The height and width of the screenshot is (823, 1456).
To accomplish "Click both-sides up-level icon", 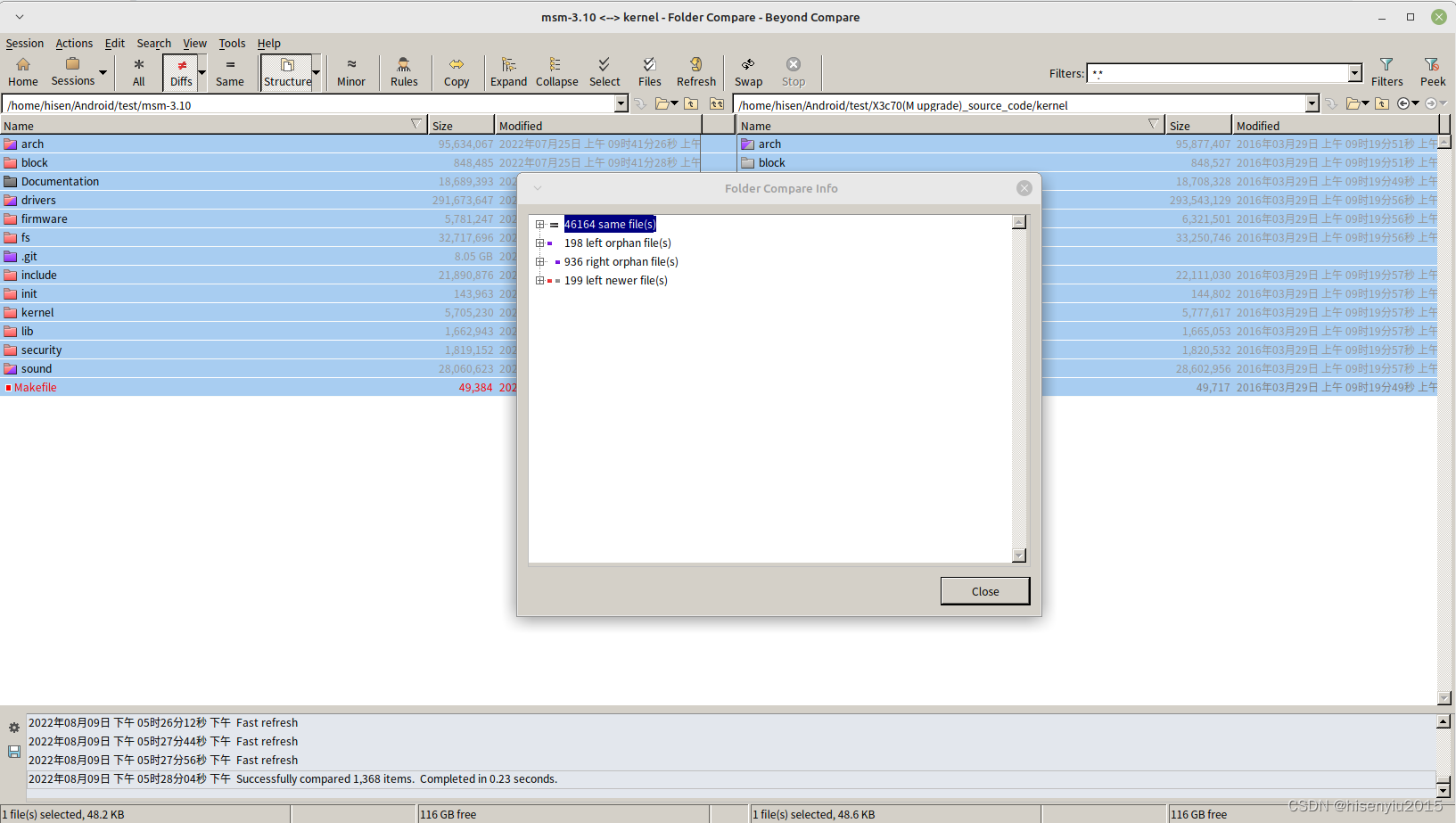I will coord(717,104).
